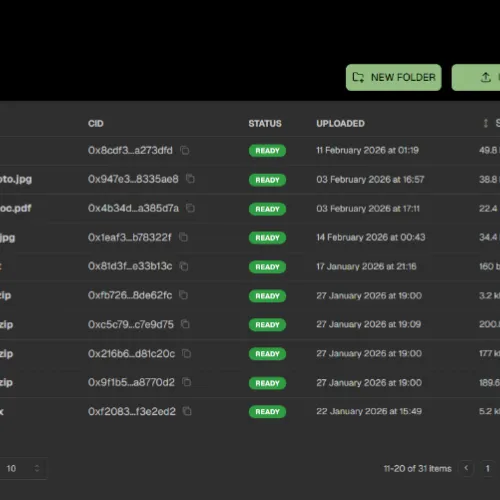
Task: Go to previous page with left chevron
Action: pos(466,468)
